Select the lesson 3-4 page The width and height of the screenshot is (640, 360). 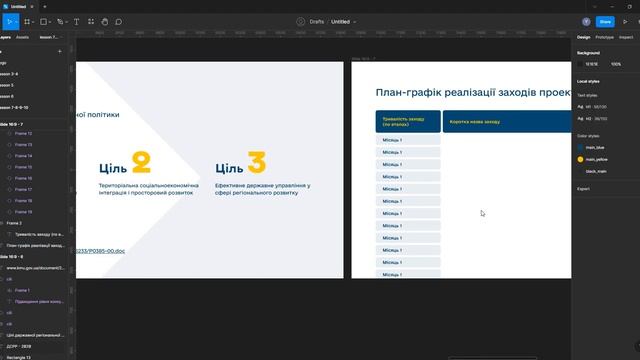point(9,74)
